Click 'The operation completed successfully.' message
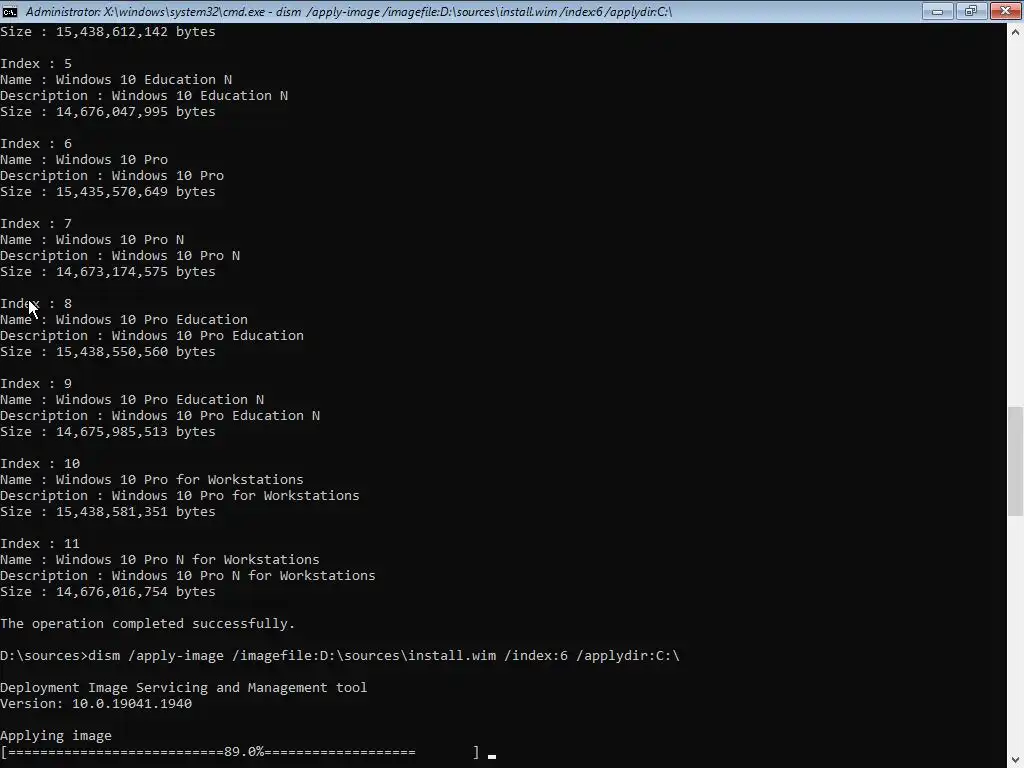The width and height of the screenshot is (1024, 768). tap(148, 624)
